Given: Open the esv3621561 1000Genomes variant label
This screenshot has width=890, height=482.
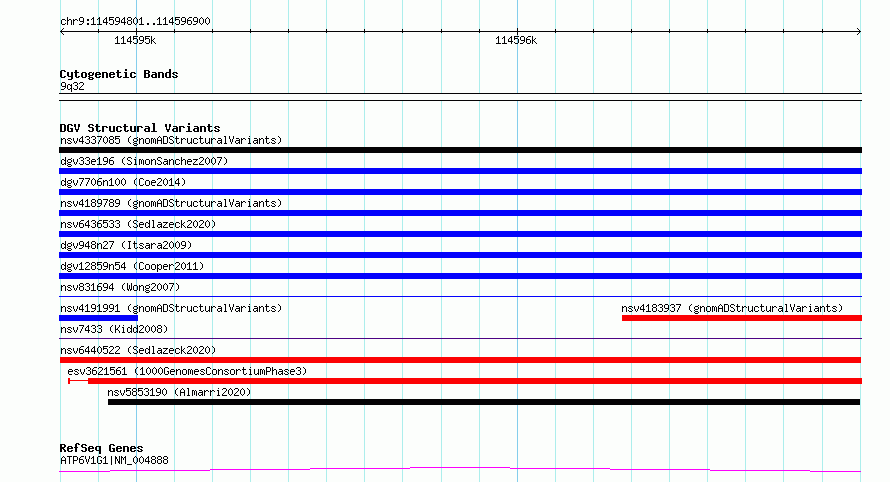Looking at the screenshot, I should point(187,371).
